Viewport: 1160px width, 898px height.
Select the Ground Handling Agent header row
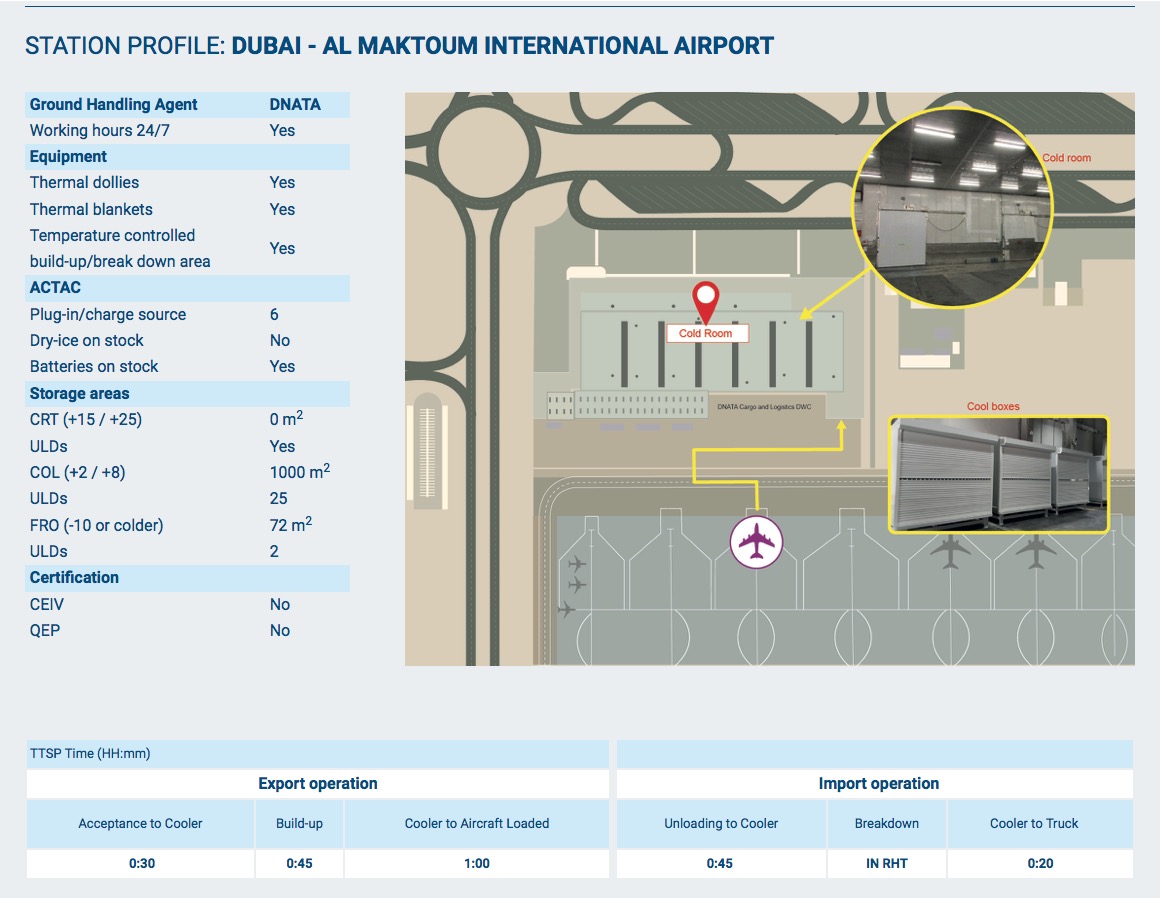pyautogui.click(x=187, y=104)
